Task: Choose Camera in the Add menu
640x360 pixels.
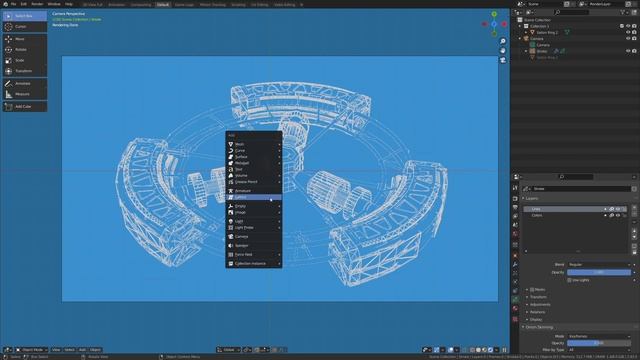Action: [x=254, y=236]
